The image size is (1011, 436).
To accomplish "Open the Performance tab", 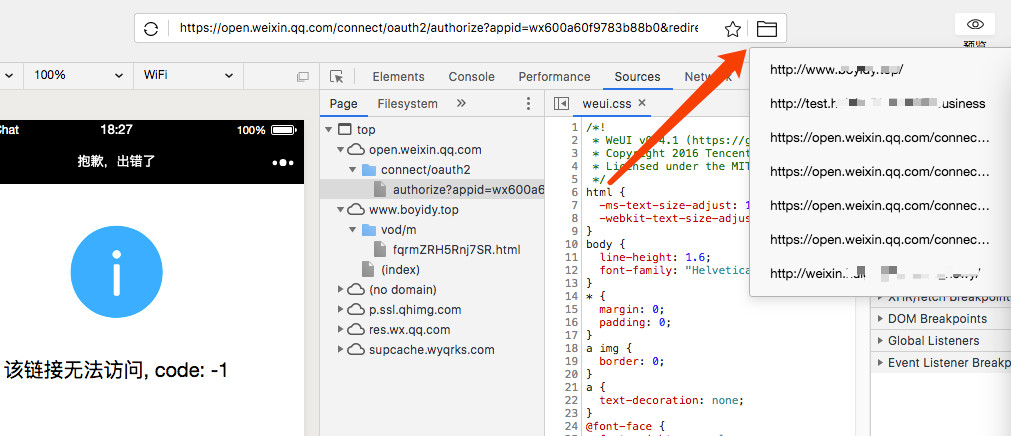I will point(555,77).
